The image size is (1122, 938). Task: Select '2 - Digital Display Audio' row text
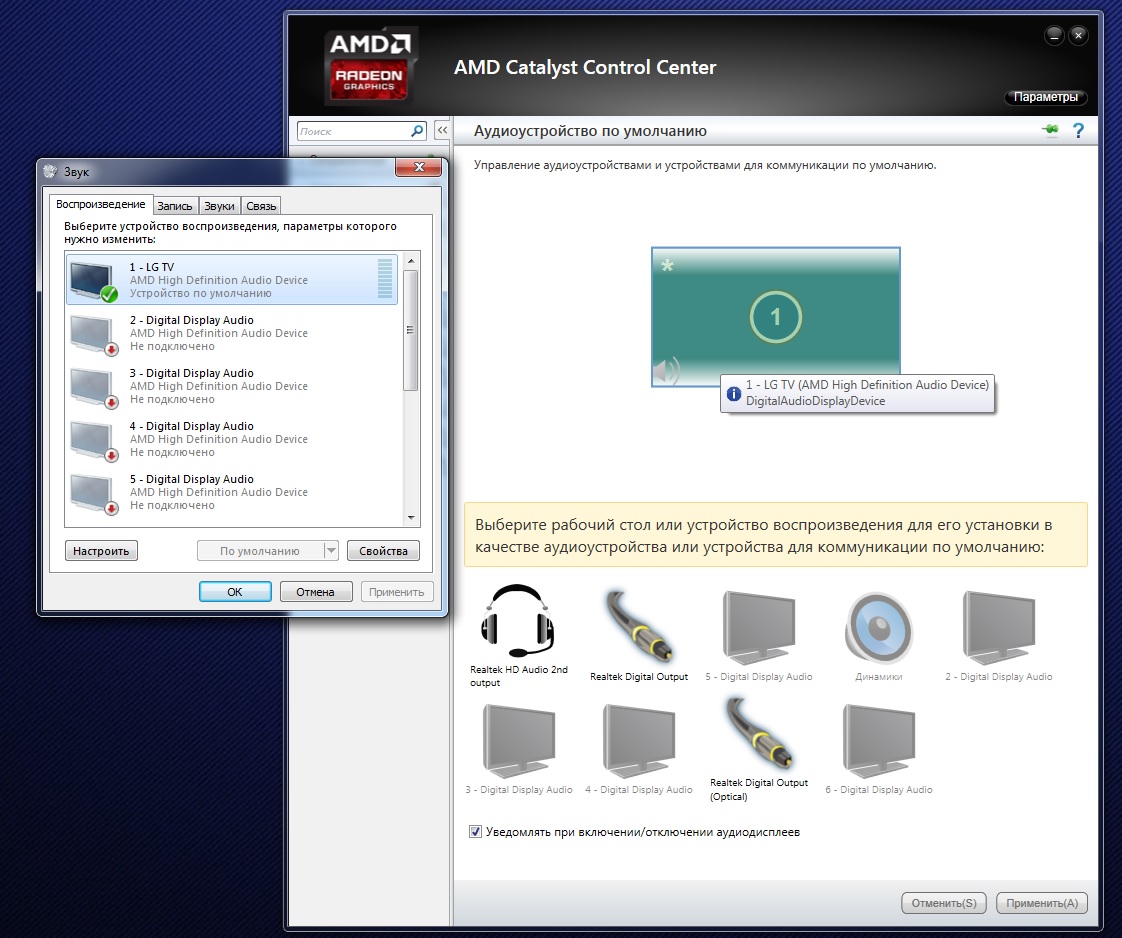(x=192, y=320)
